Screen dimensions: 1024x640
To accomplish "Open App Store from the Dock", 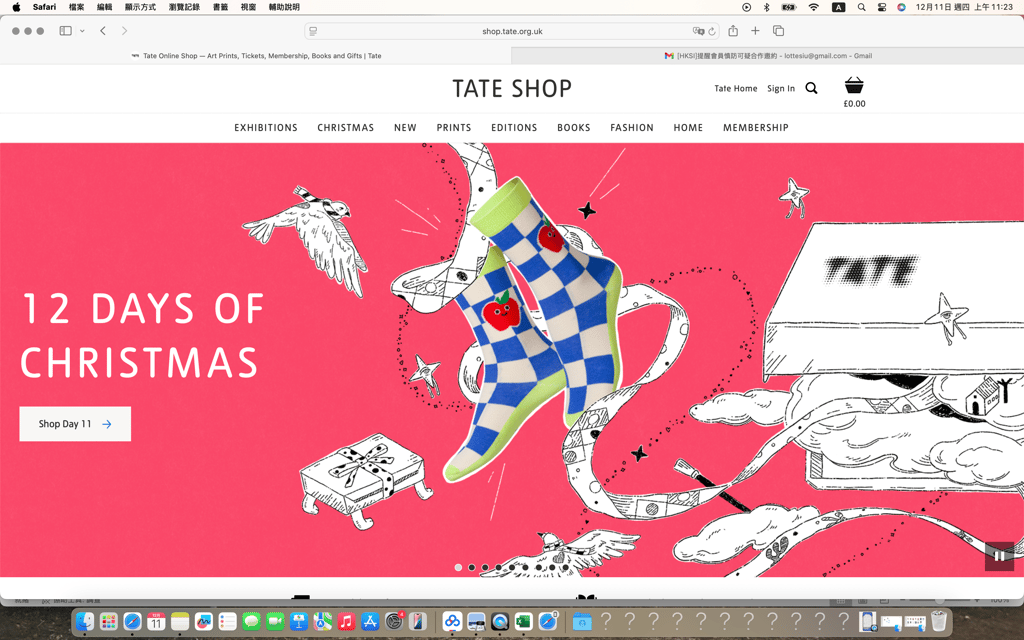I will (370, 621).
